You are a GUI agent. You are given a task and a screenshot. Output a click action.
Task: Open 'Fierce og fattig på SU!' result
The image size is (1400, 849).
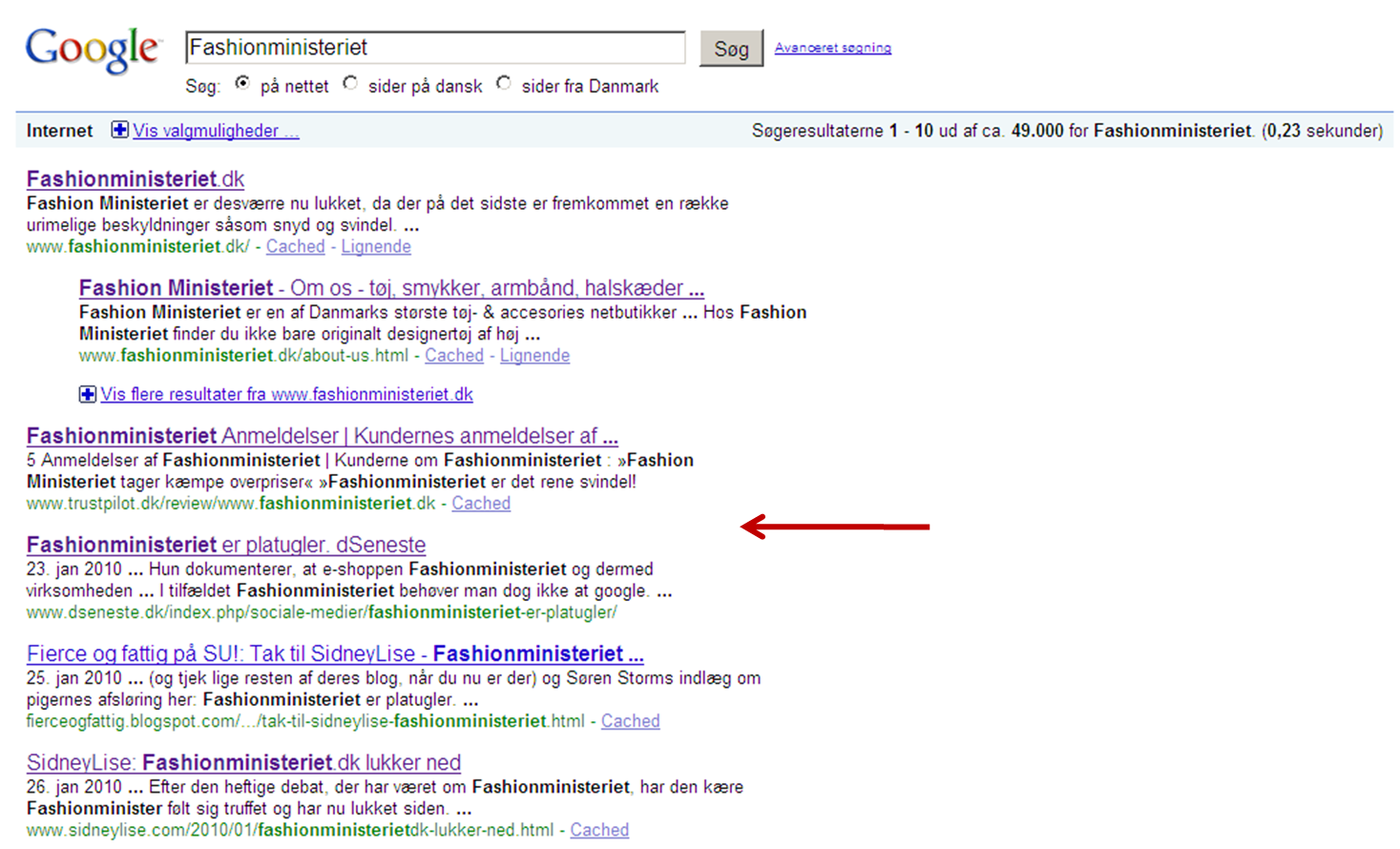click(335, 653)
